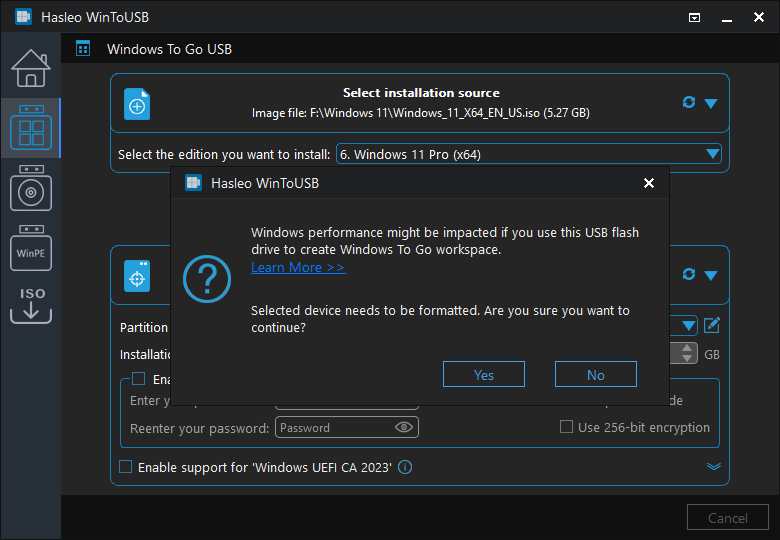Open the Windows edition dropdown
This screenshot has height=540, width=780.
(529, 154)
